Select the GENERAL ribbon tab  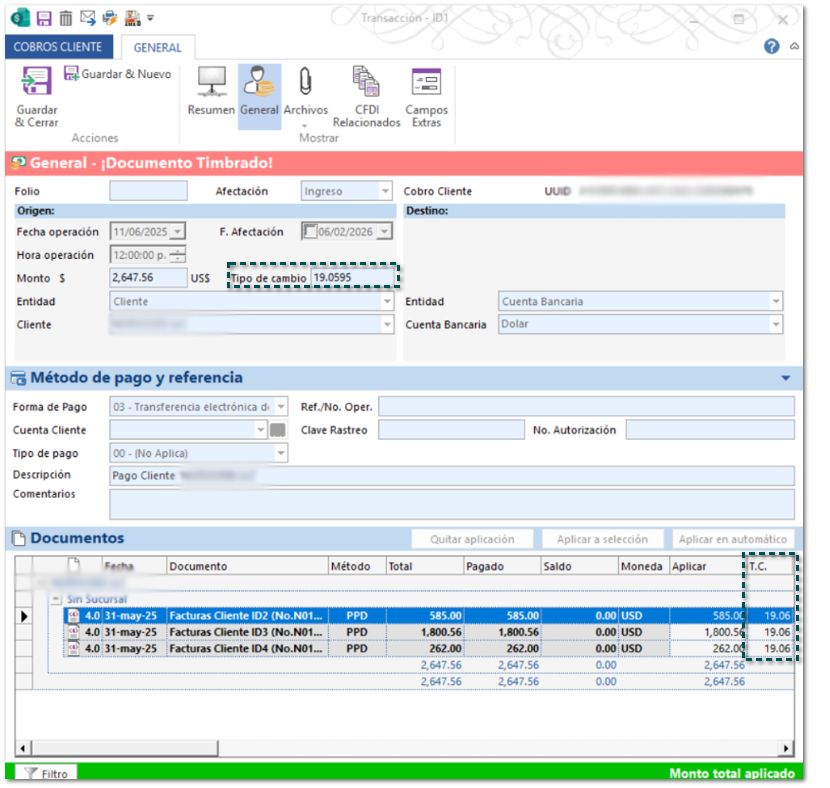pos(158,47)
